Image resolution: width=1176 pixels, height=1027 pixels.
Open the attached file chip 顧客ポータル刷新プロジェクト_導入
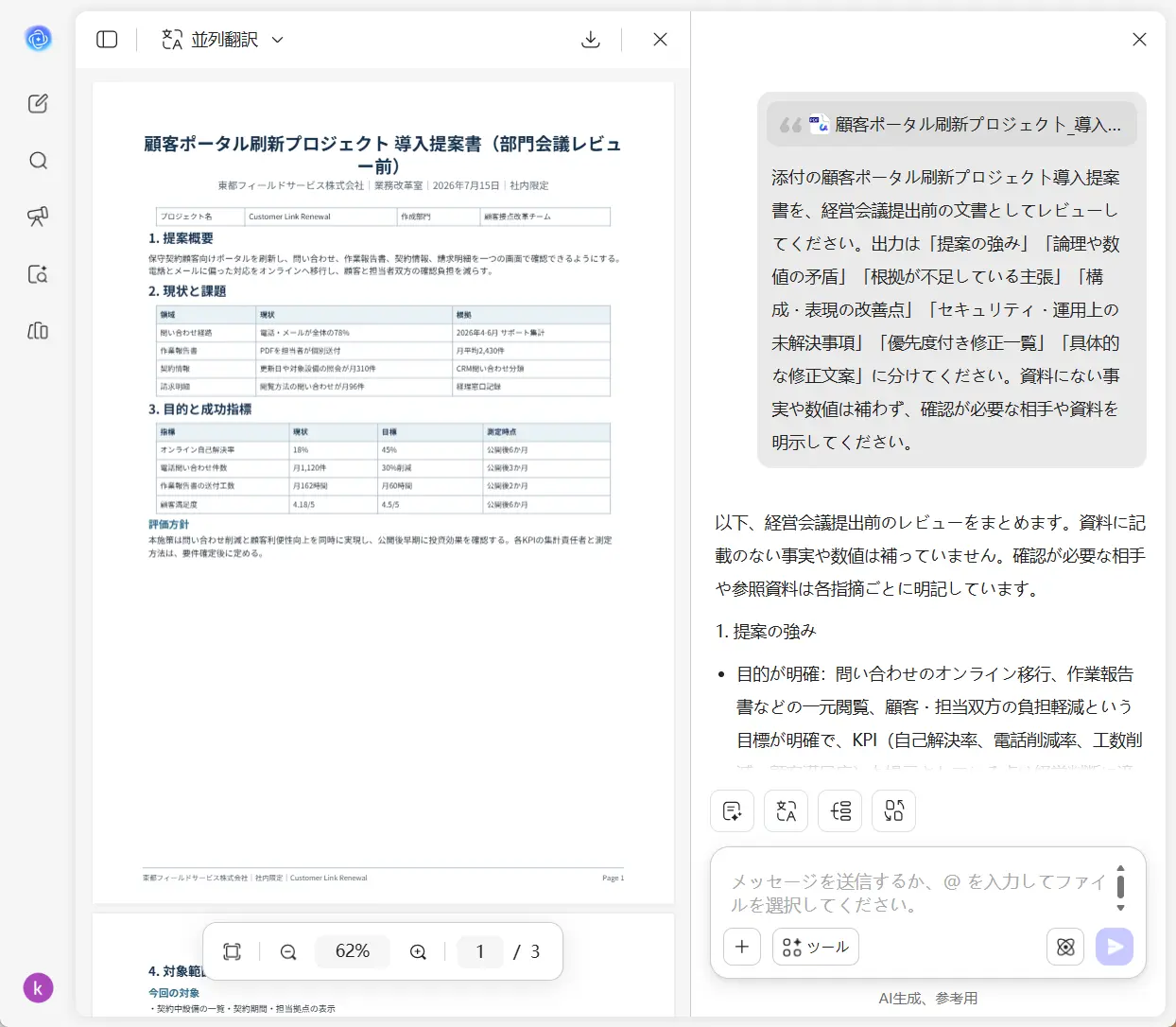[952, 125]
